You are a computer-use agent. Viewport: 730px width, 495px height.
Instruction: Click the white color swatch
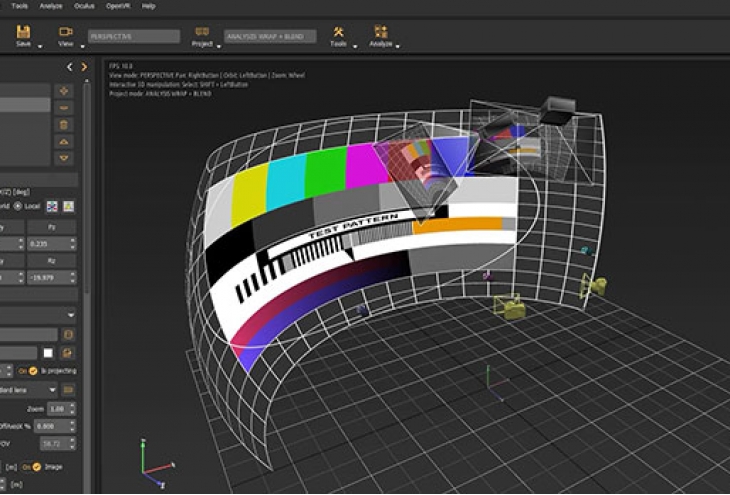pyautogui.click(x=48, y=353)
